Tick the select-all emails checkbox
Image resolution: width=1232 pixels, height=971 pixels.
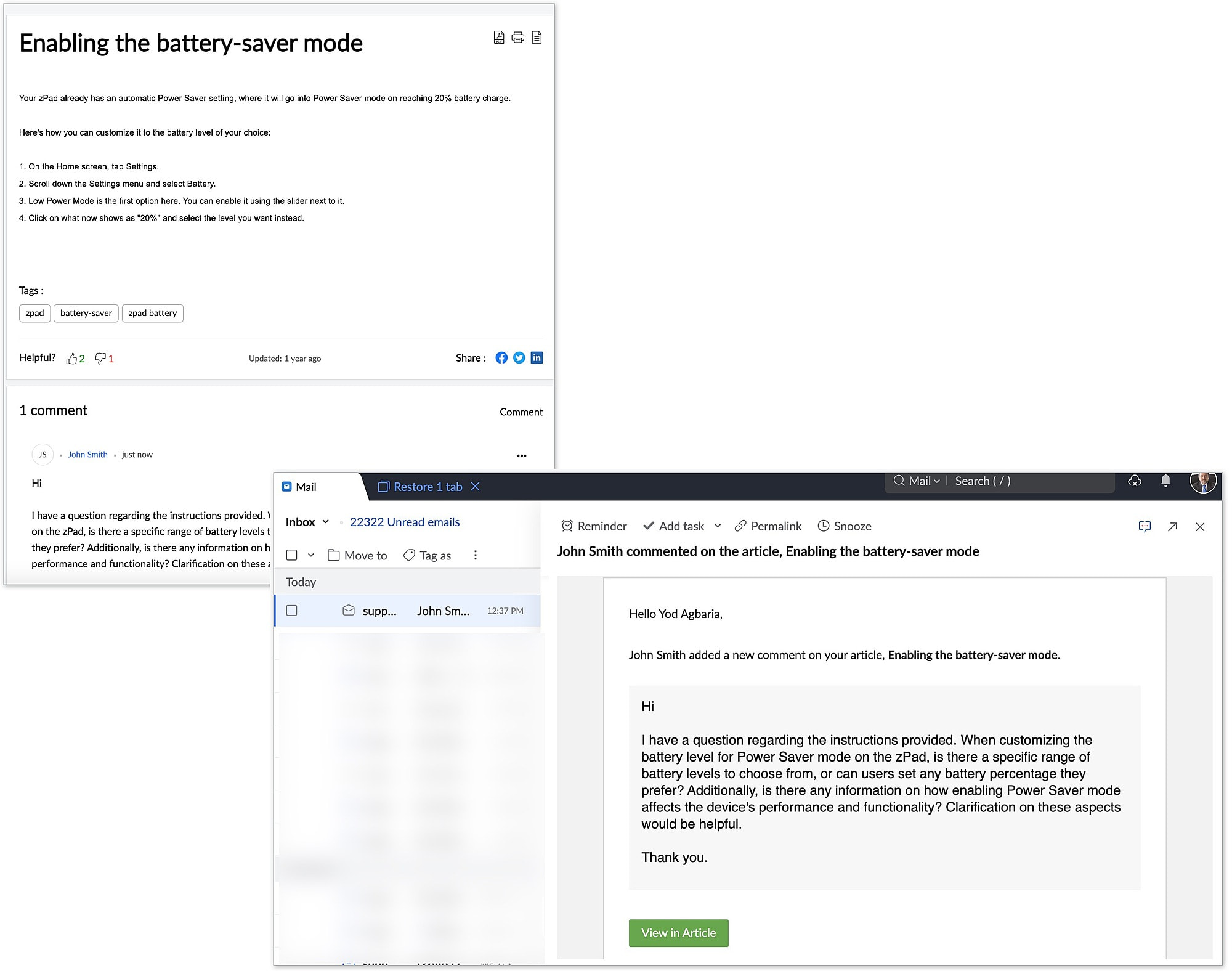click(292, 555)
